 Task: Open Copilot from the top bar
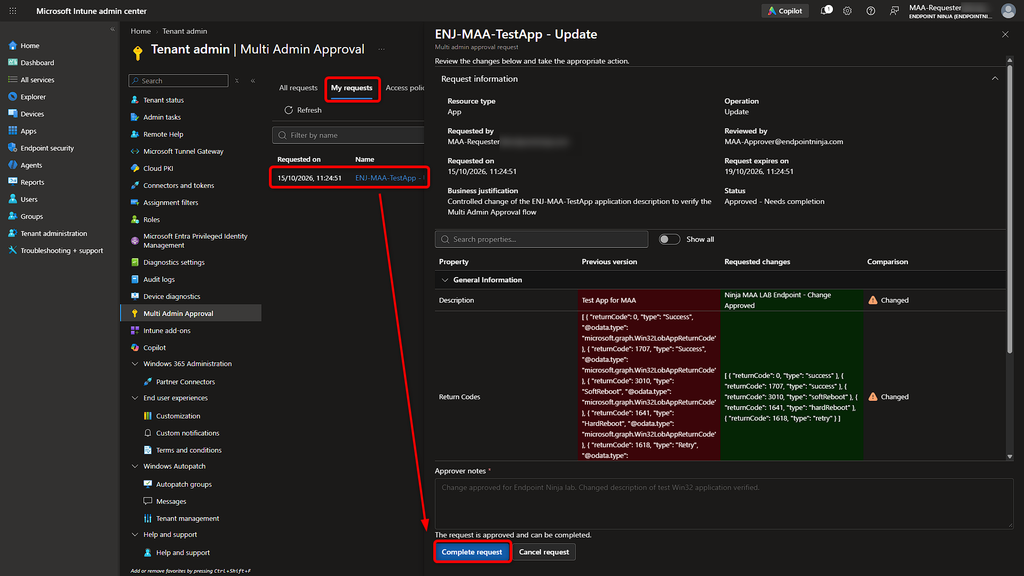pos(785,10)
